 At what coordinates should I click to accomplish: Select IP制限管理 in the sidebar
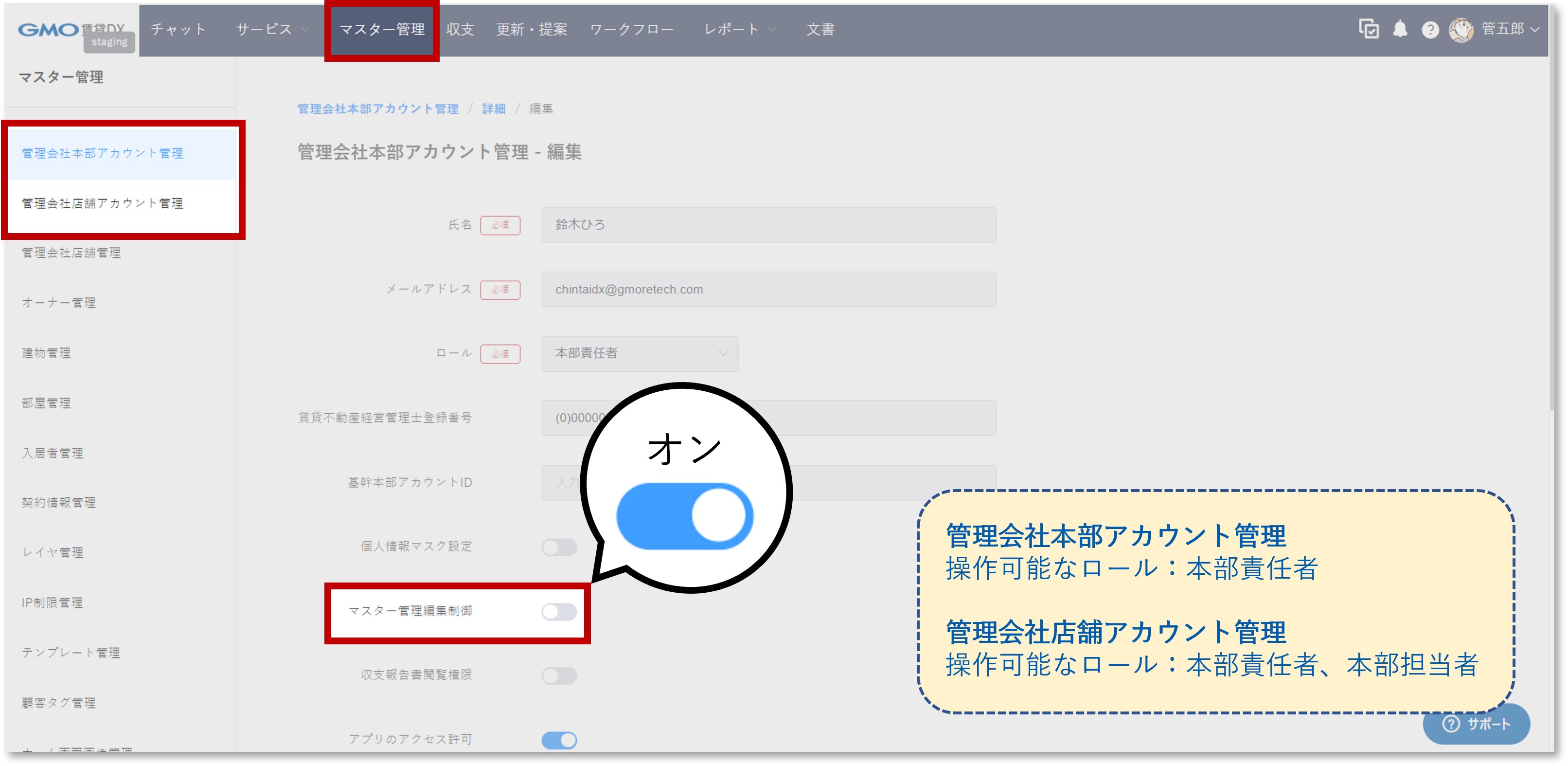pos(53,603)
